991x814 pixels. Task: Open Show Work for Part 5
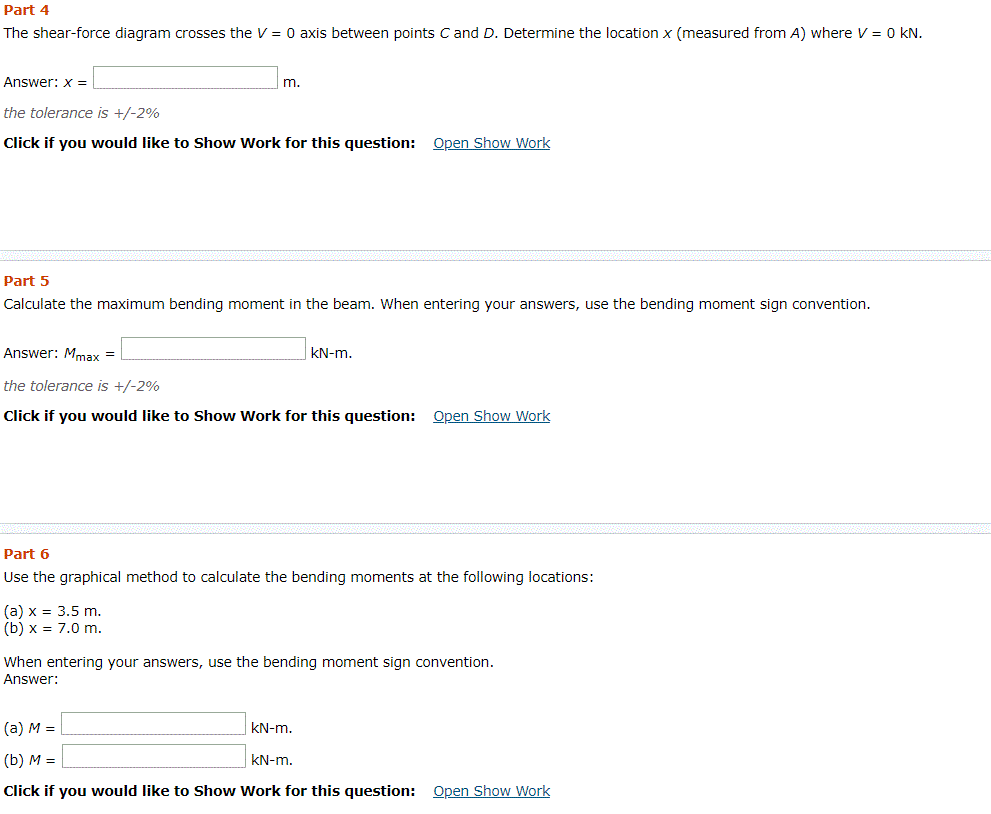[x=491, y=415]
